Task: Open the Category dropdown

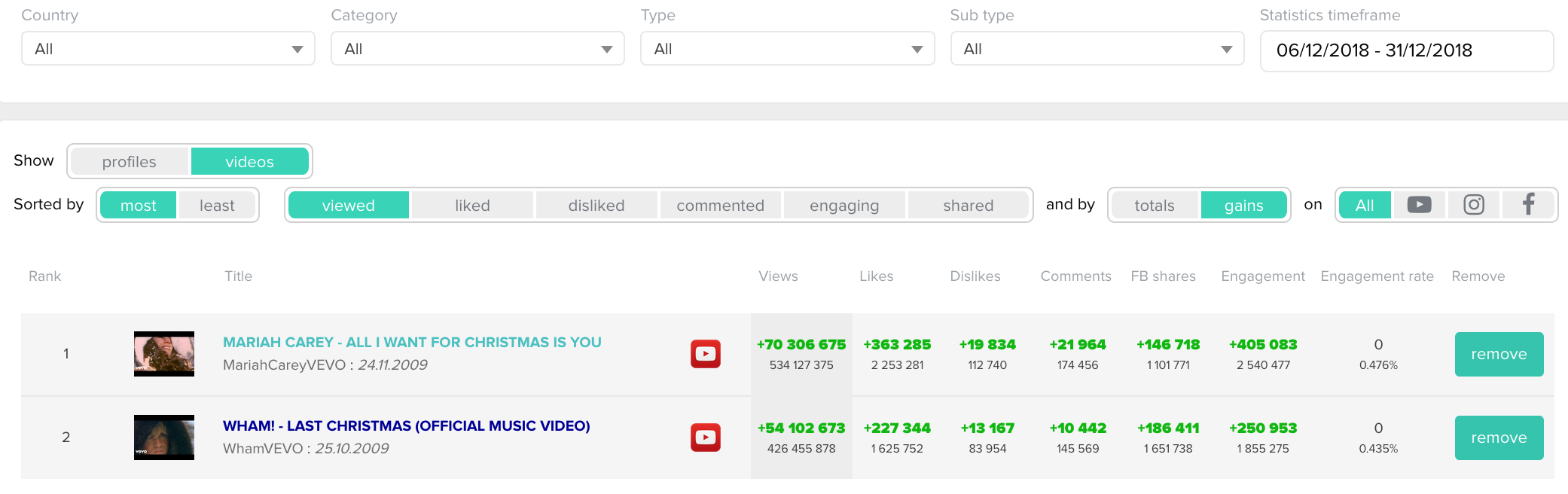Action: (477, 49)
